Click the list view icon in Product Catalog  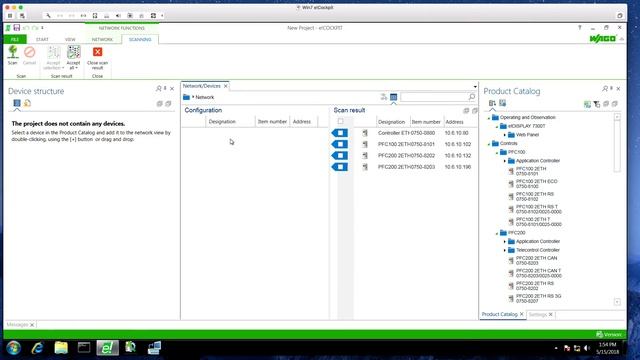point(492,103)
